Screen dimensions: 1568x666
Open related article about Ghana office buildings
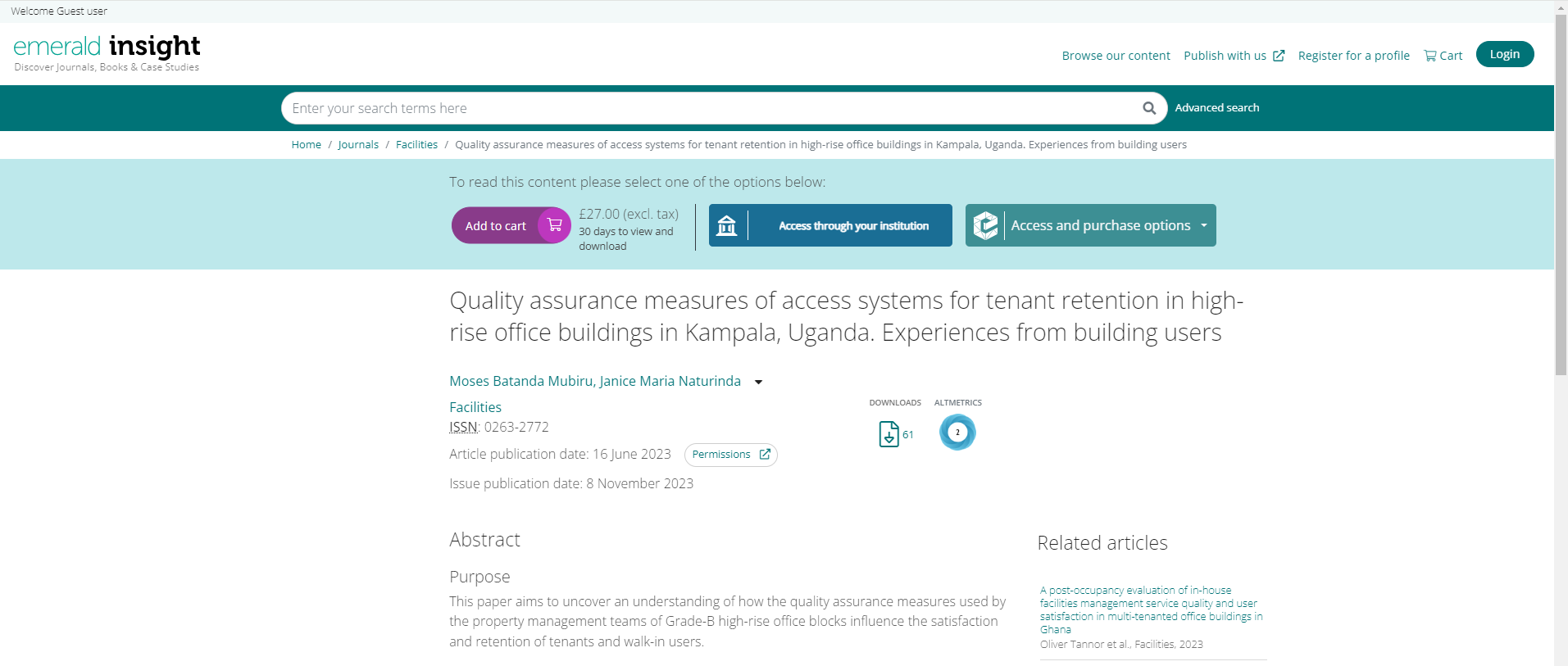click(x=1151, y=609)
